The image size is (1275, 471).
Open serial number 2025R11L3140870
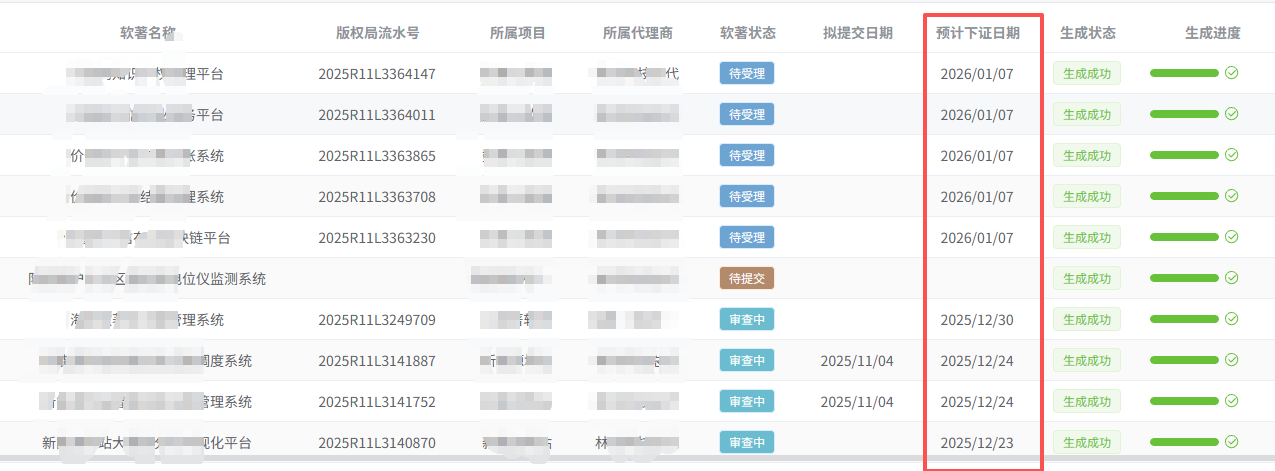tap(377, 443)
